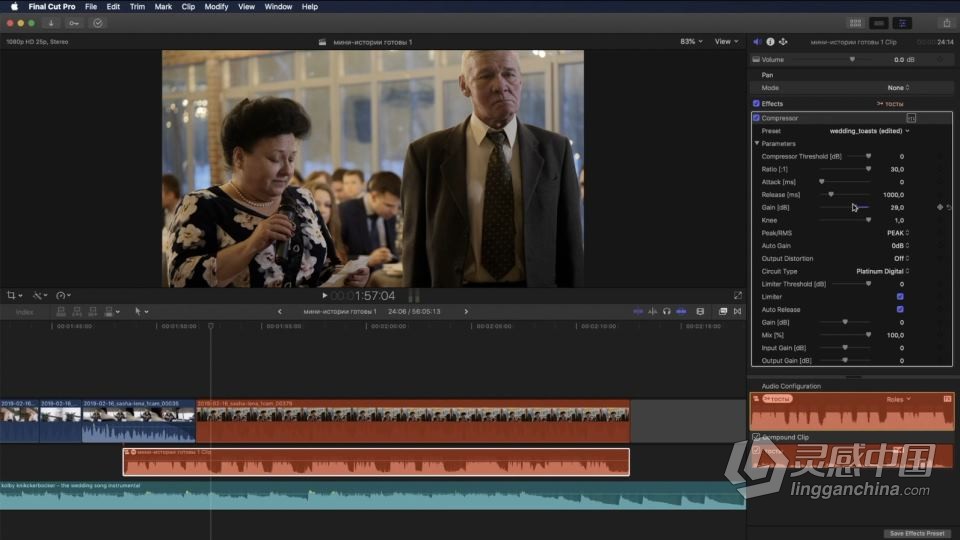
Task: Open the info inspector icon
Action: pyautogui.click(x=770, y=42)
